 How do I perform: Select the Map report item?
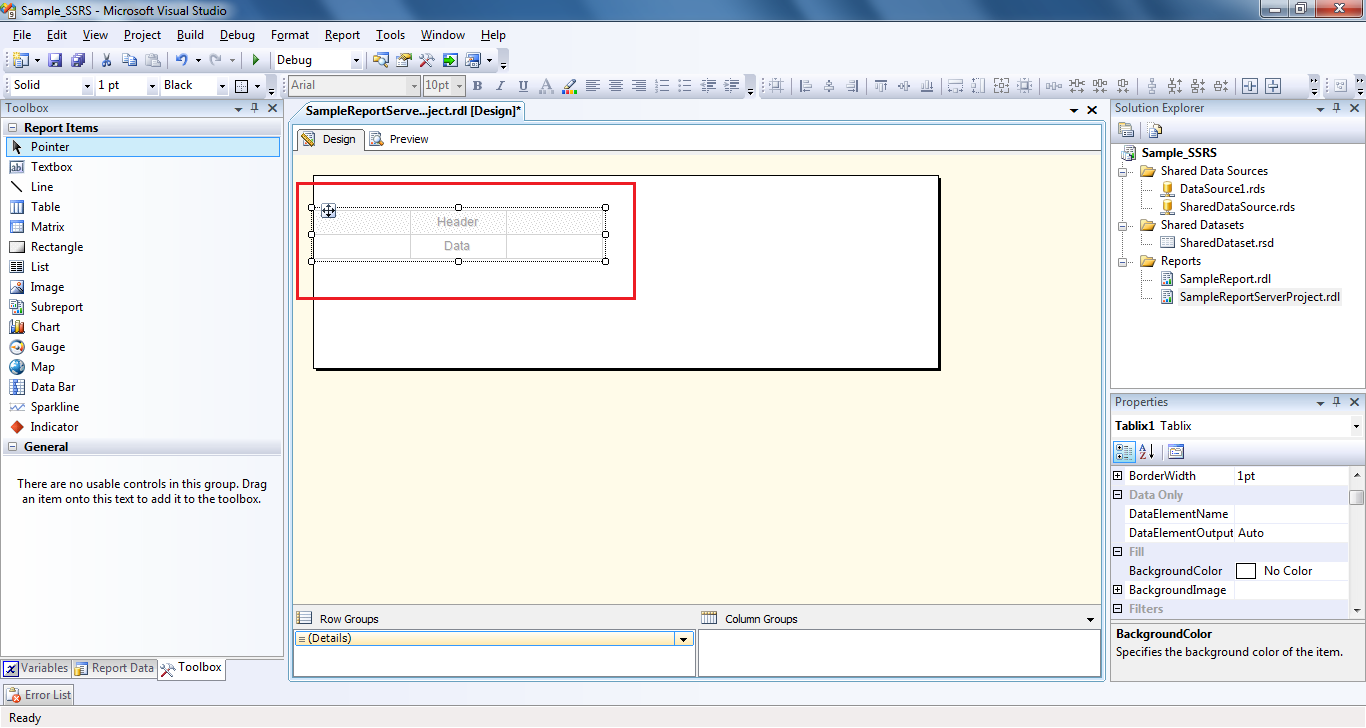tap(142, 367)
